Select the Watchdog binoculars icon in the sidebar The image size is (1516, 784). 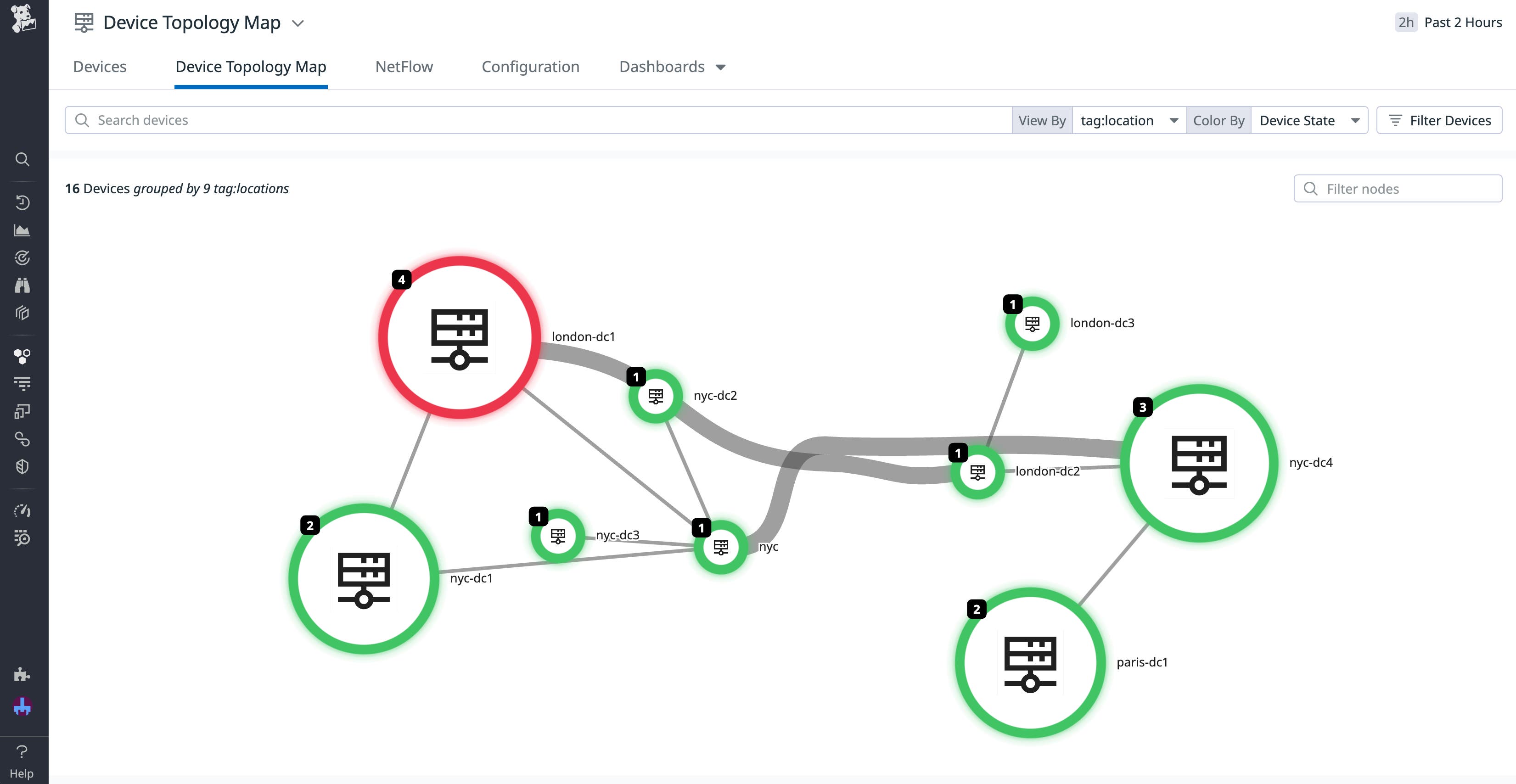coord(22,285)
